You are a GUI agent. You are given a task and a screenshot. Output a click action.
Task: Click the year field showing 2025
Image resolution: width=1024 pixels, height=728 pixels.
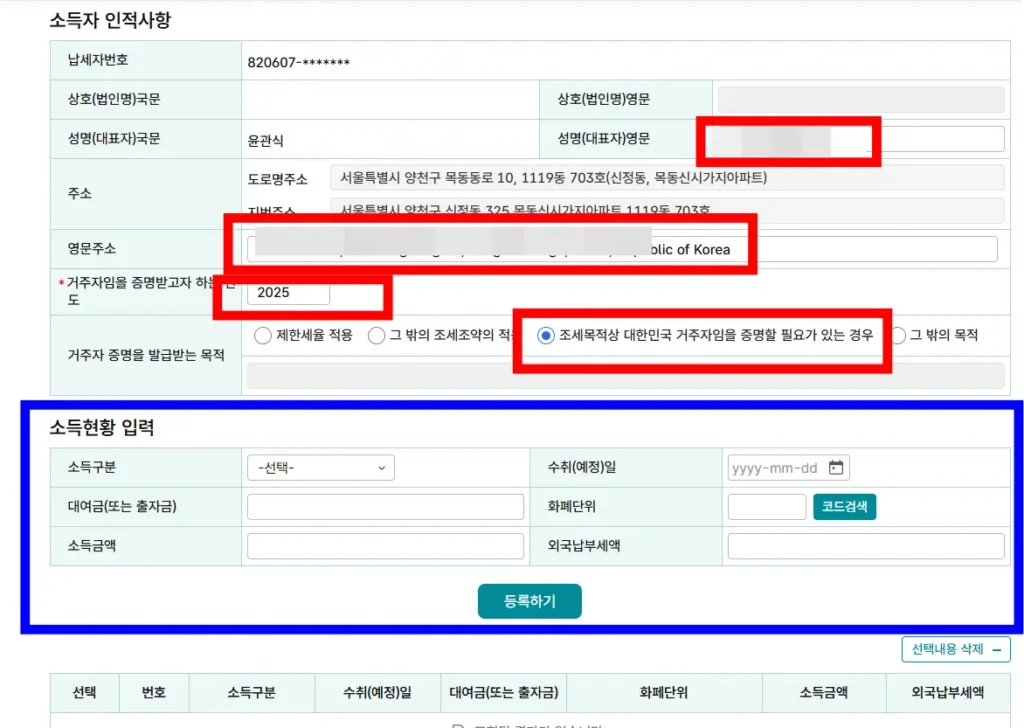pyautogui.click(x=289, y=293)
